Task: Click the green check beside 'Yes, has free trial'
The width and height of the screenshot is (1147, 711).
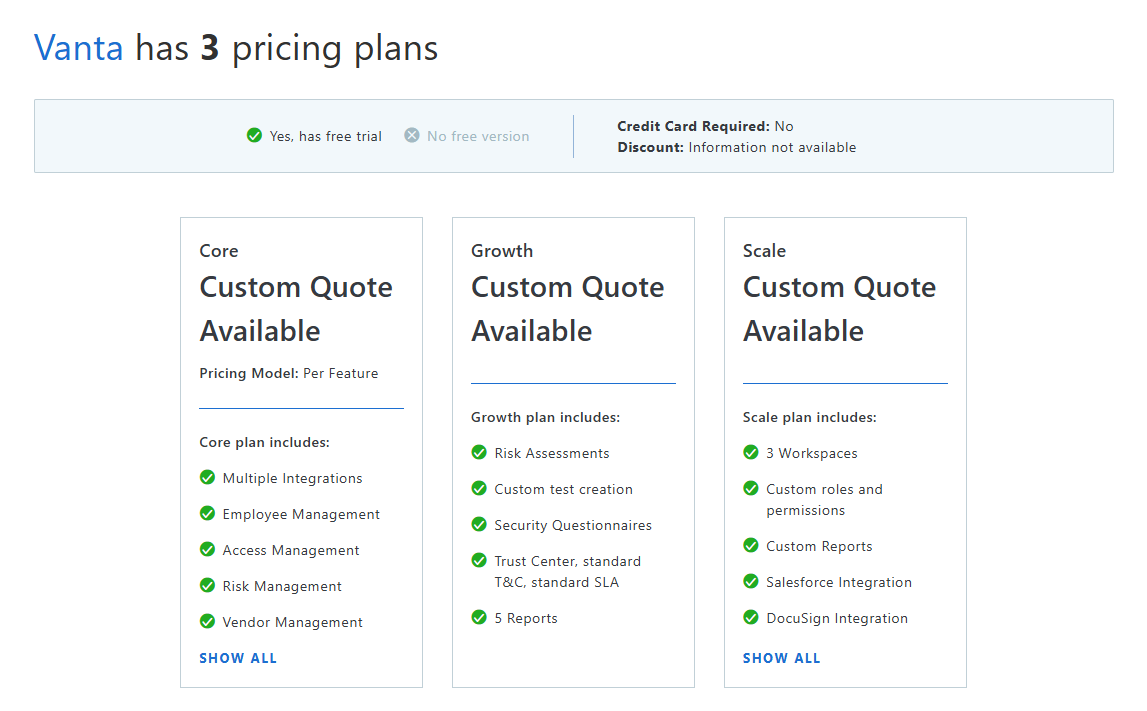Action: (255, 135)
